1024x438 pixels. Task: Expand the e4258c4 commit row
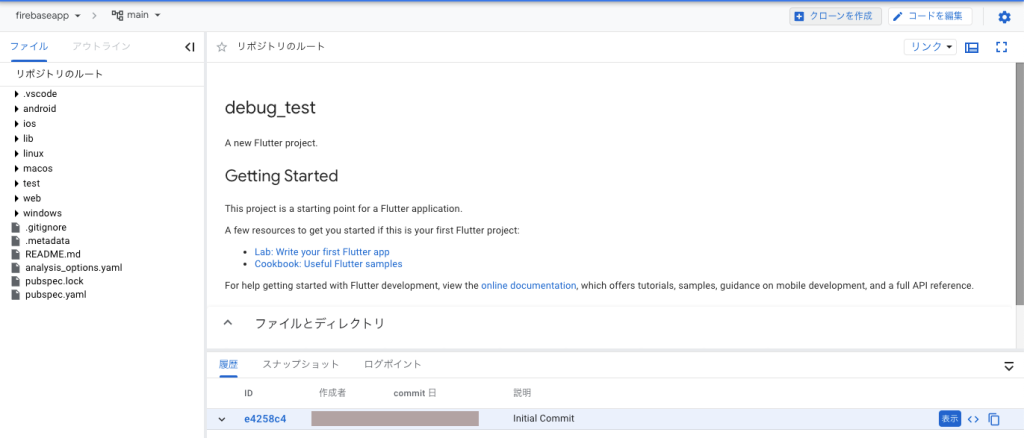point(222,419)
